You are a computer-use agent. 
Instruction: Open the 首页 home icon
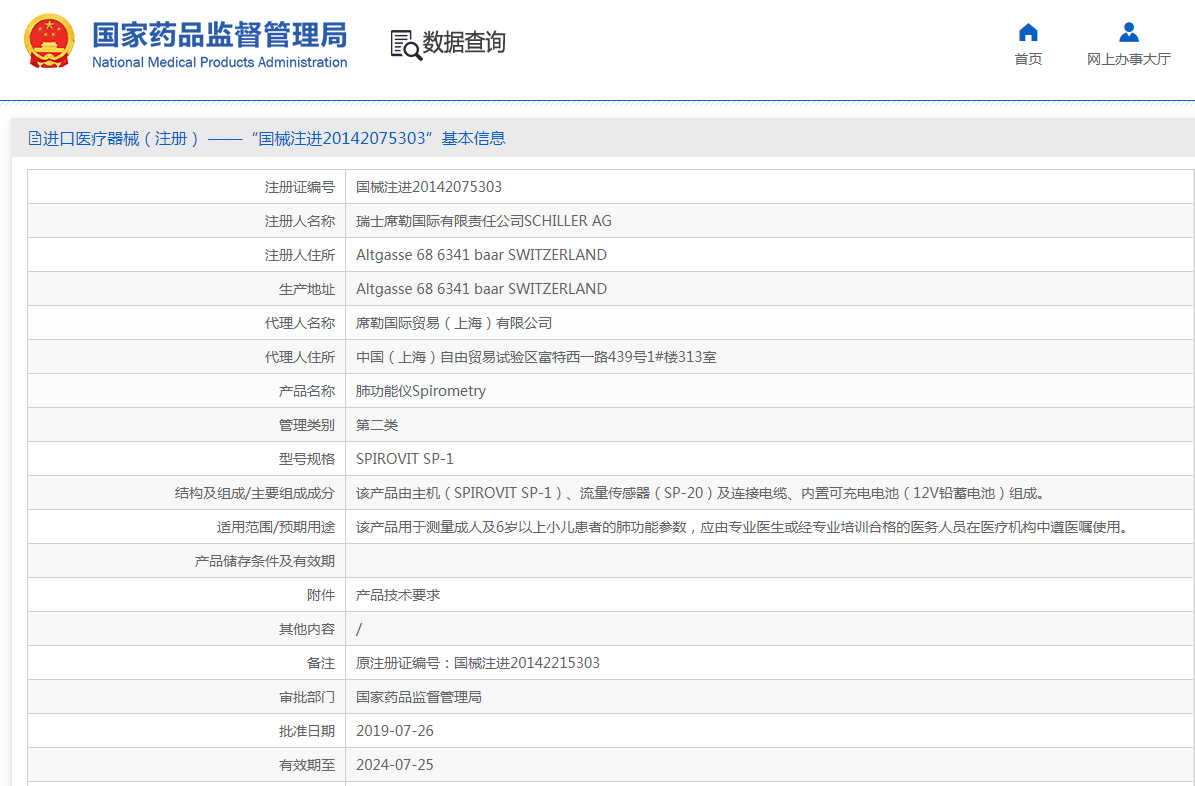(1028, 32)
